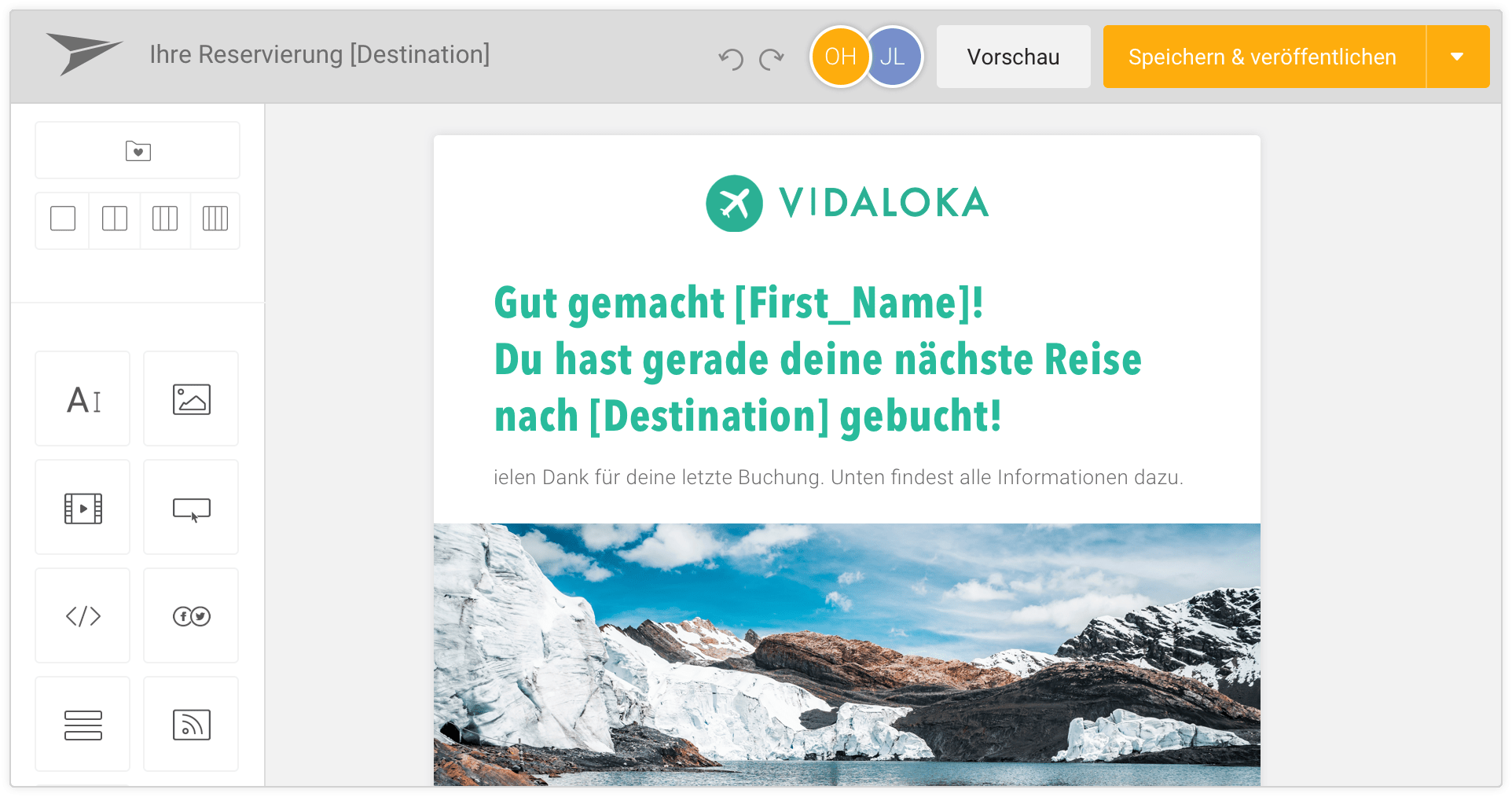Insert social media icons block
1512x797 pixels.
click(x=191, y=615)
